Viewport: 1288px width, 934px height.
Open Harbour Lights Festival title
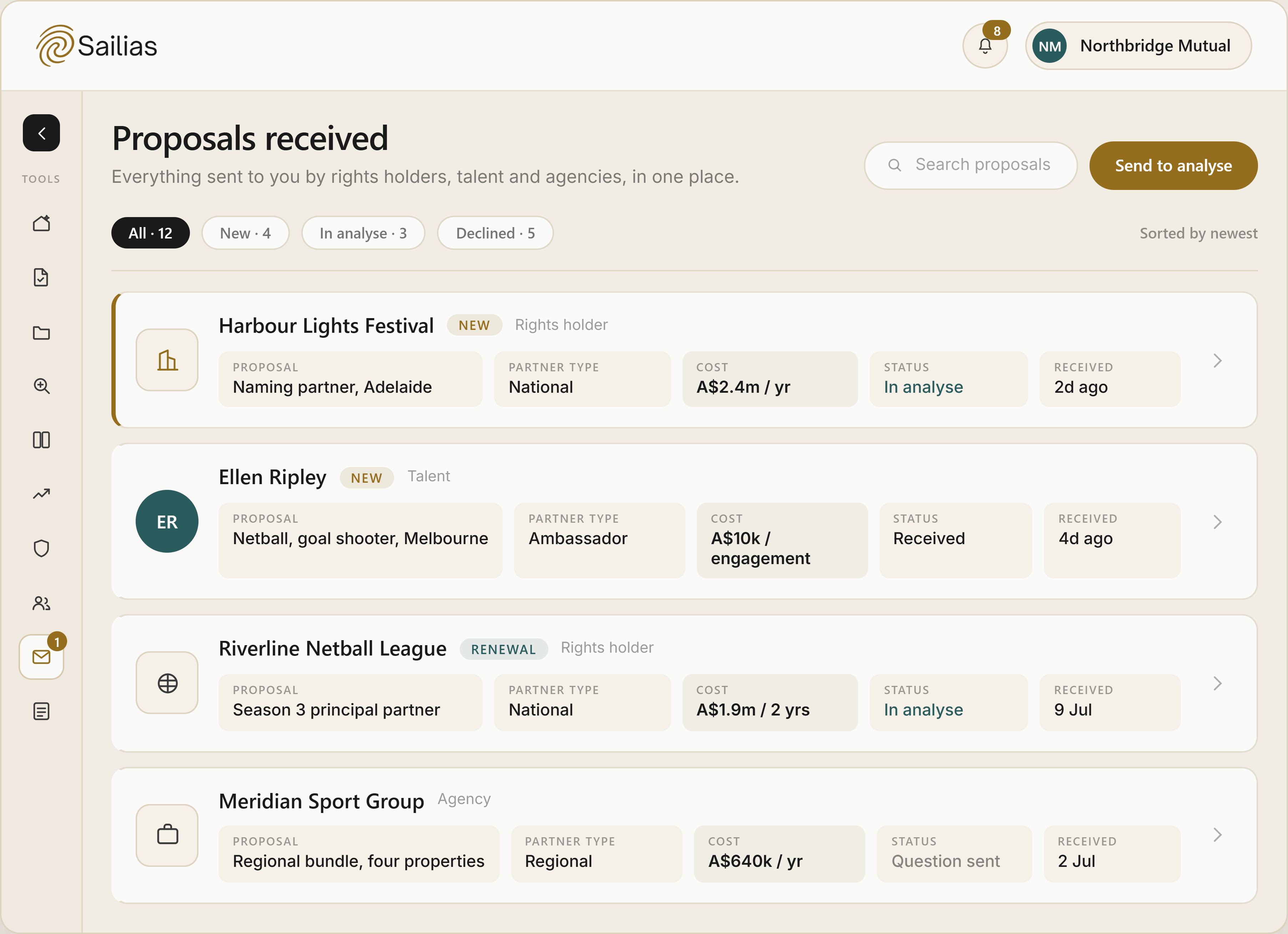point(326,326)
